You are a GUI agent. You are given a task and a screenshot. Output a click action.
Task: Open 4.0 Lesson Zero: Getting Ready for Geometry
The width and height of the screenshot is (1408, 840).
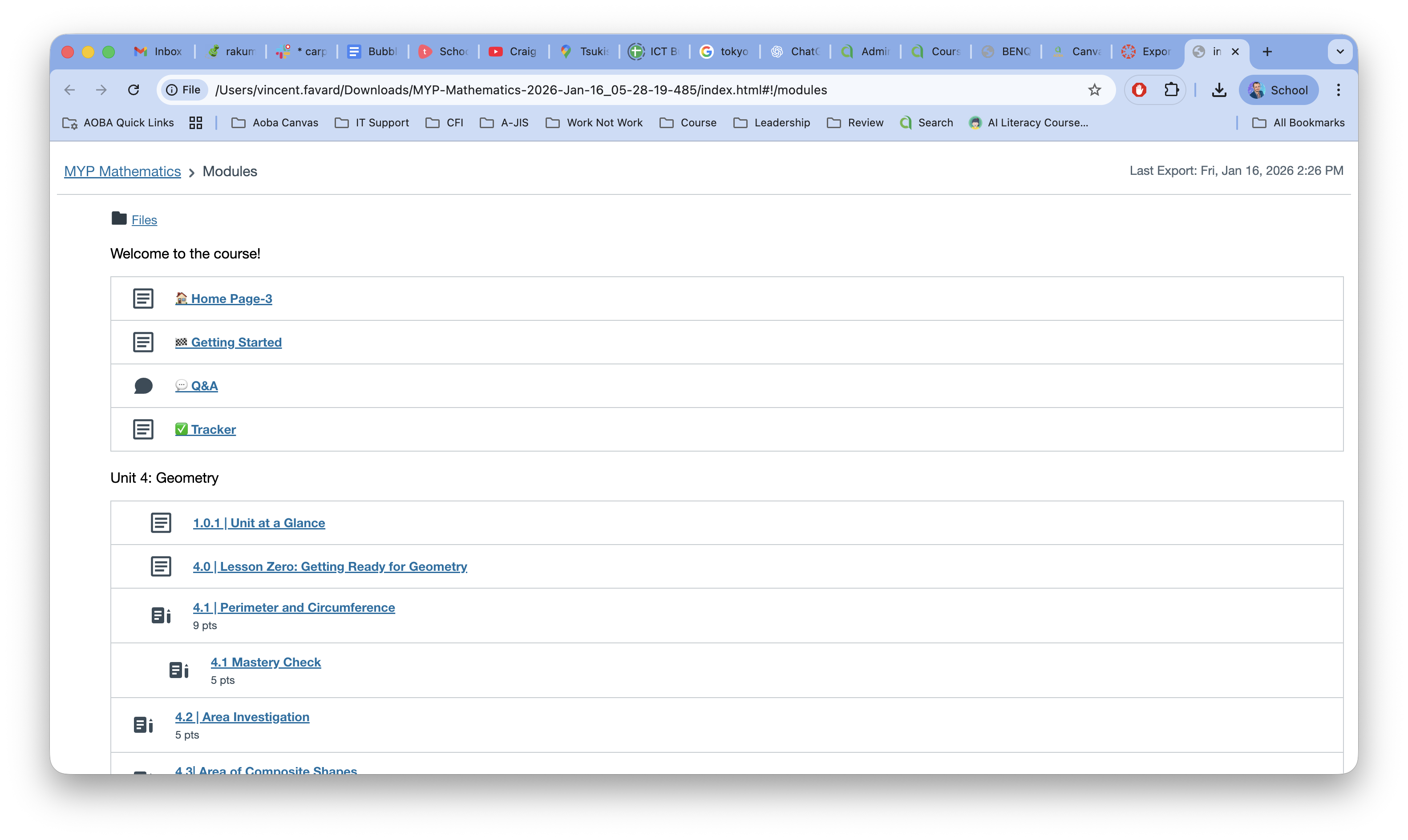330,566
